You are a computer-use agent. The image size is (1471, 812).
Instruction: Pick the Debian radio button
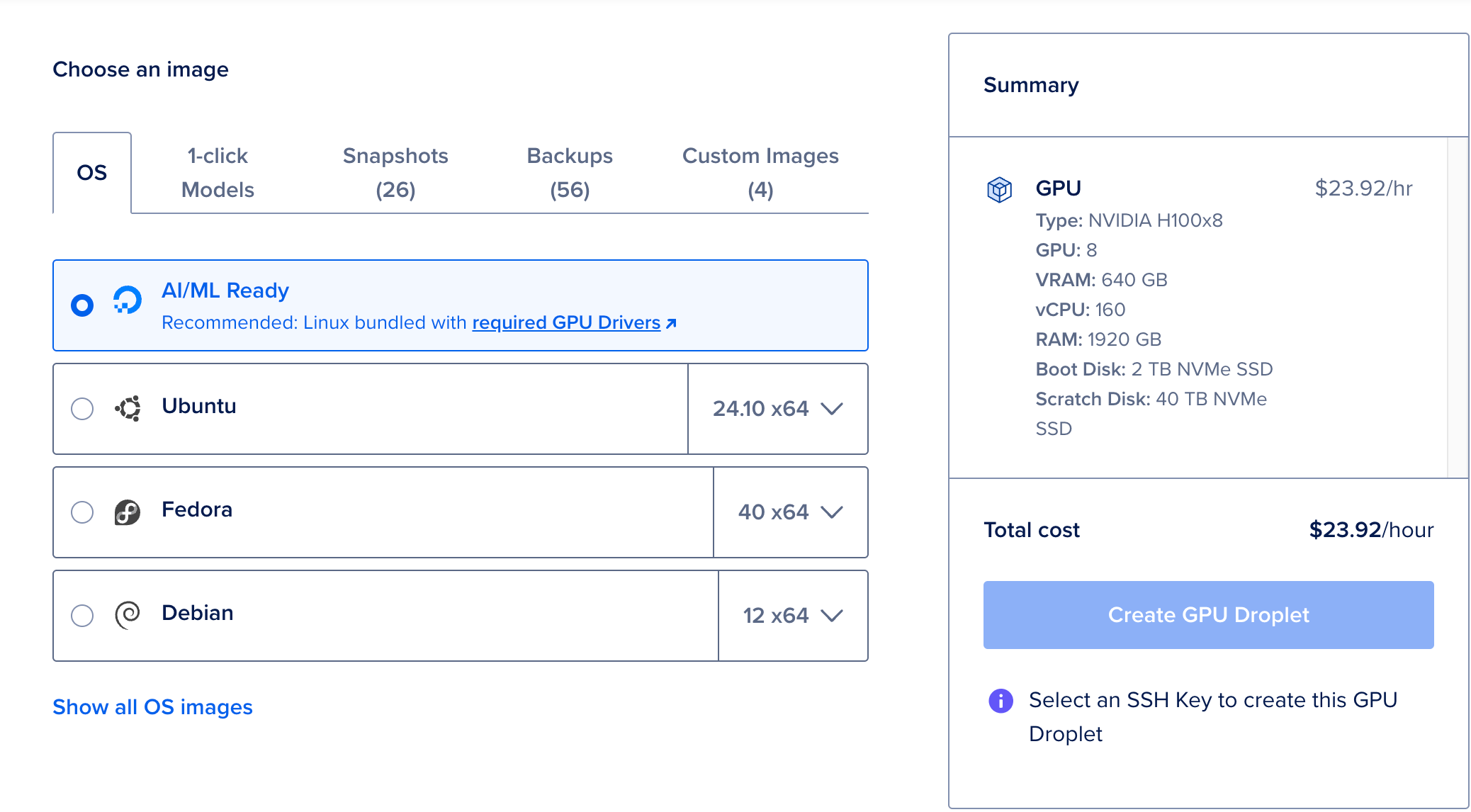tap(82, 616)
